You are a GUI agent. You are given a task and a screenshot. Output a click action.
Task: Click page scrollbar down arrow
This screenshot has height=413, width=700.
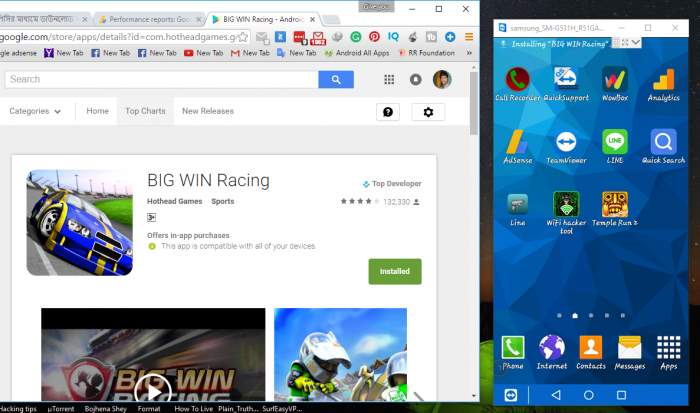[x=474, y=396]
